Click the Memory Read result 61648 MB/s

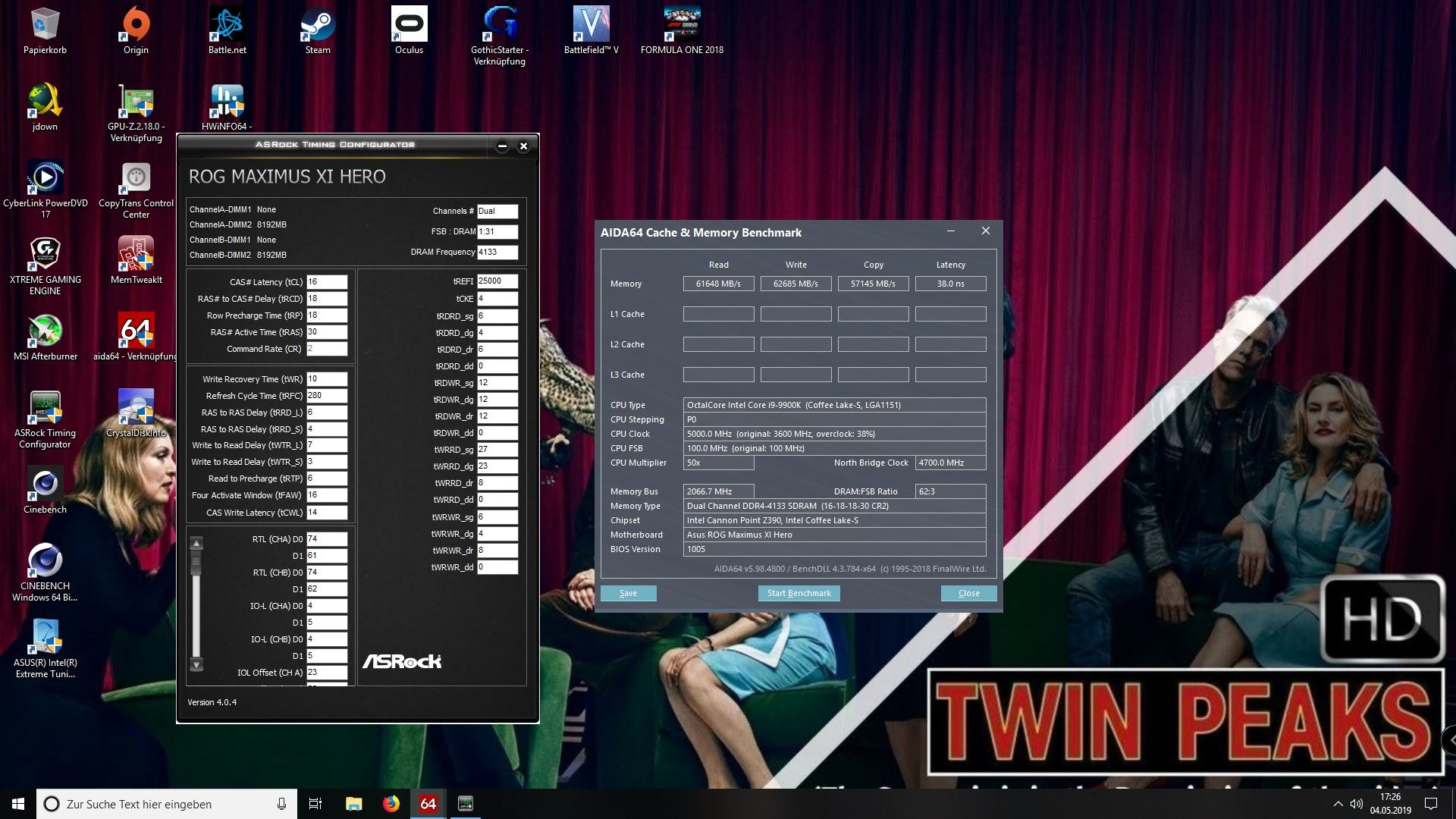[x=718, y=284]
